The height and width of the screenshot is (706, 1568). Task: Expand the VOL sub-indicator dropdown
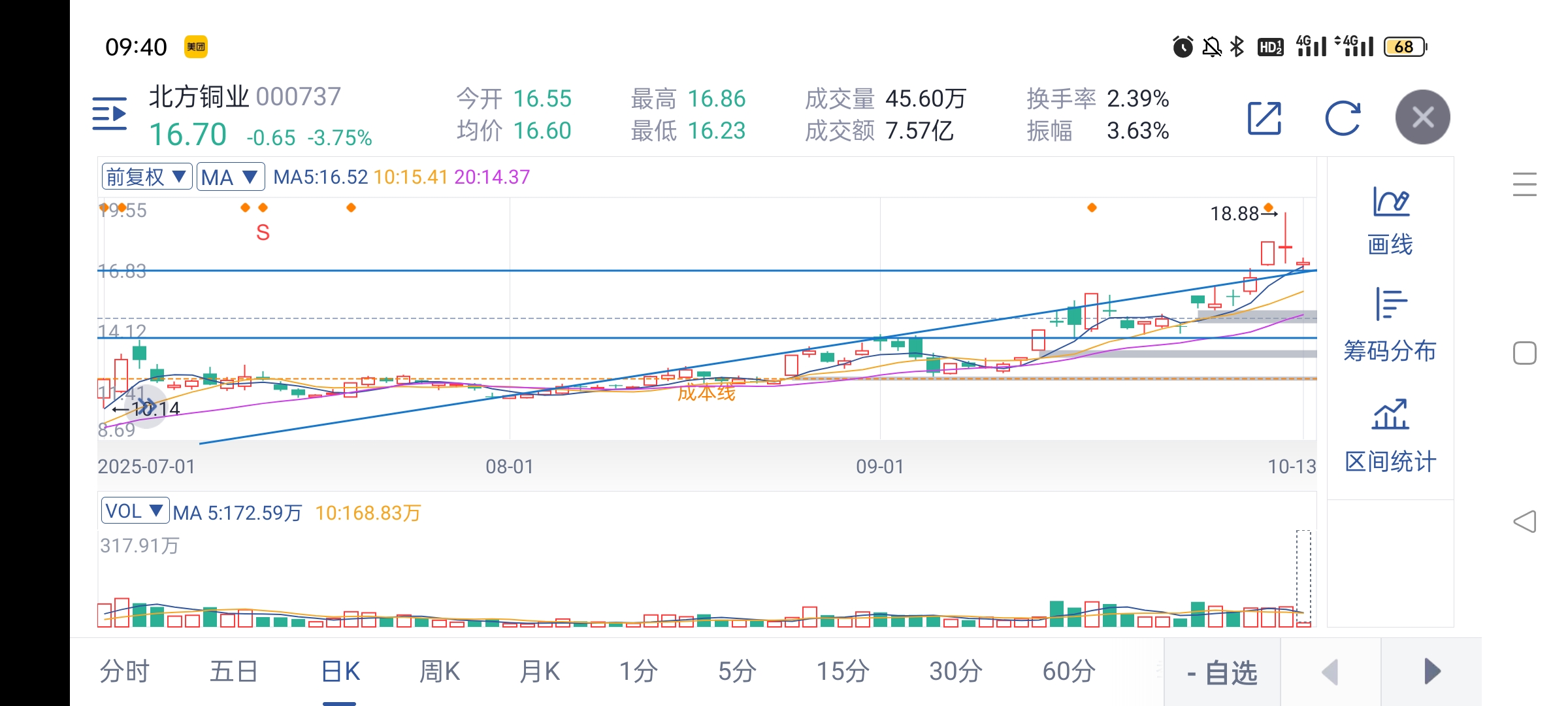[x=135, y=511]
